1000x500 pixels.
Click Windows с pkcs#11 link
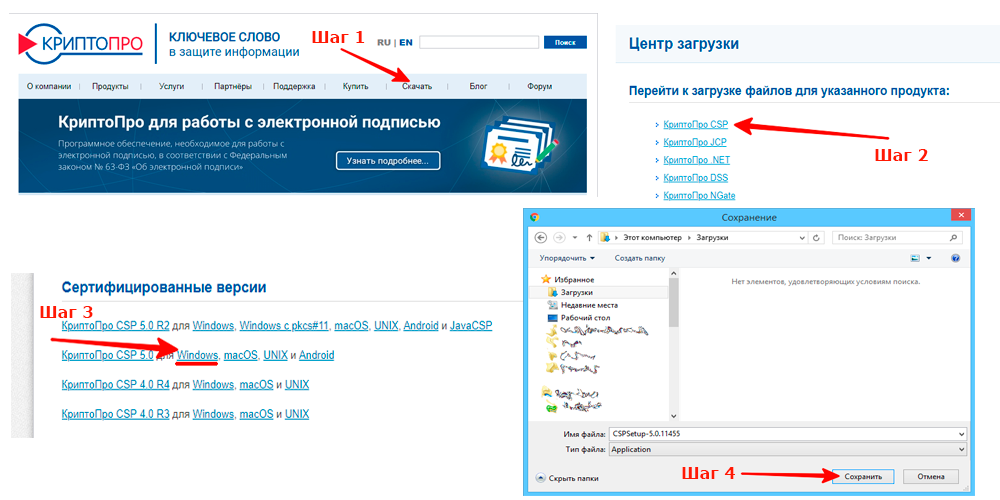pyautogui.click(x=284, y=326)
